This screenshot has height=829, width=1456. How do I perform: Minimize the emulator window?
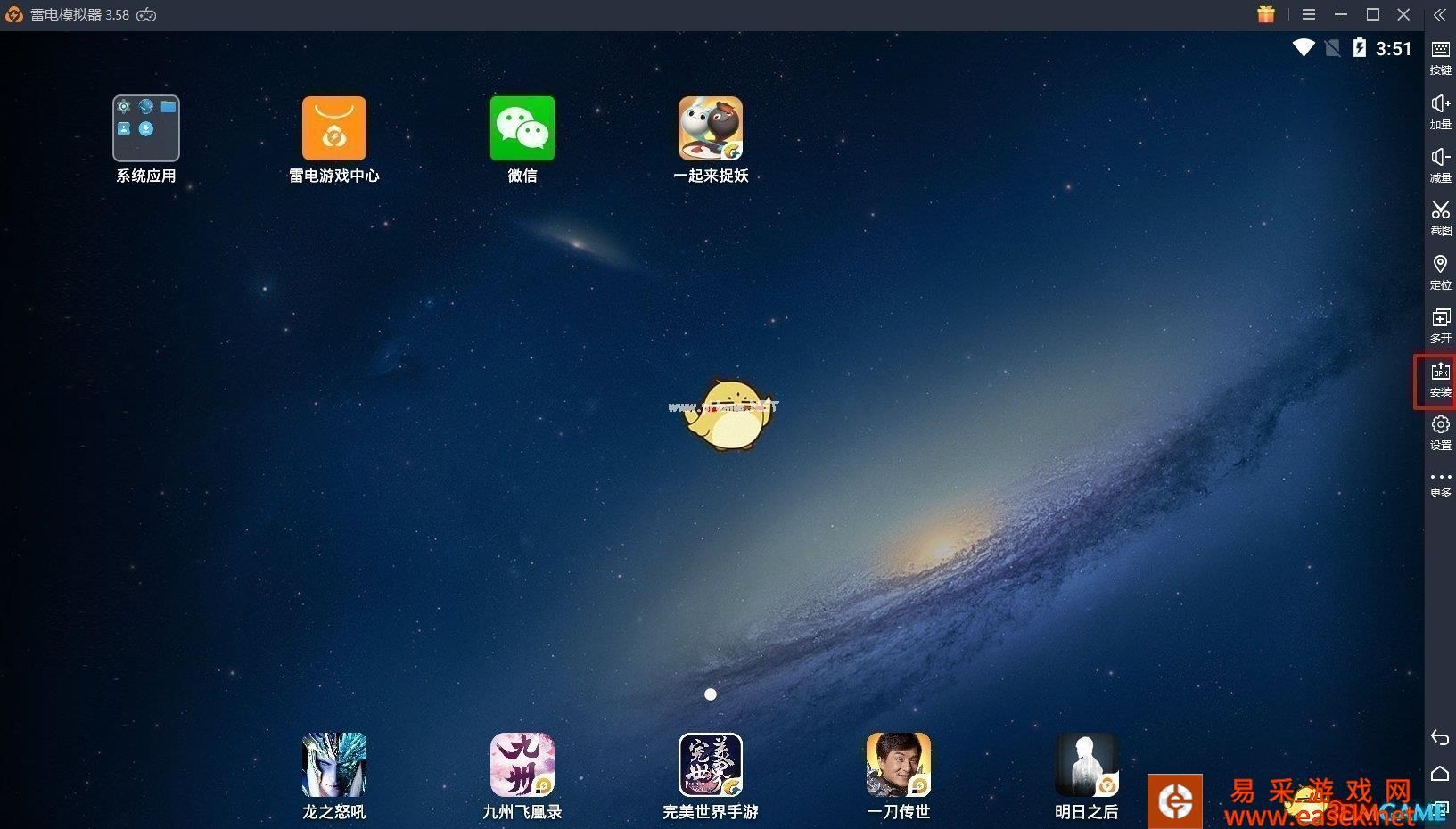pos(1341,14)
